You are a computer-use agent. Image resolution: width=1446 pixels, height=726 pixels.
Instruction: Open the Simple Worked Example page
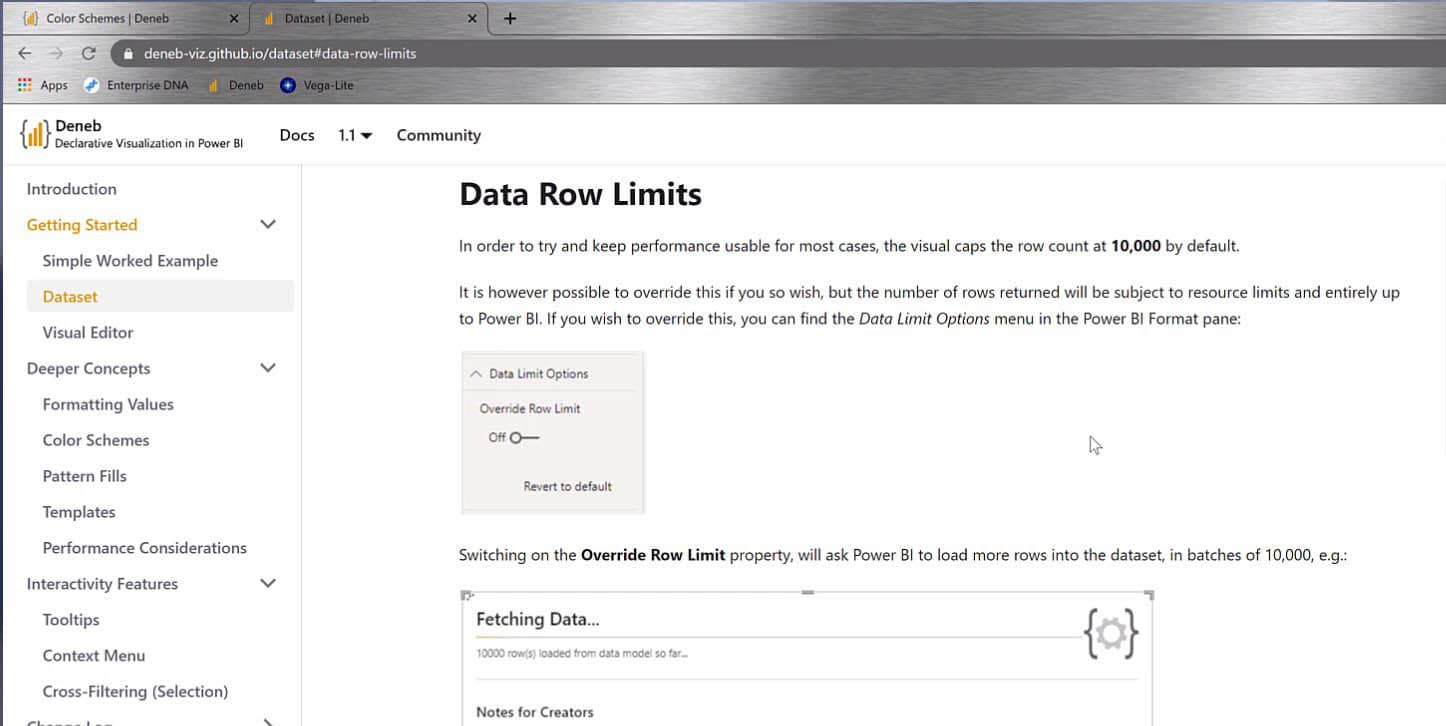130,261
